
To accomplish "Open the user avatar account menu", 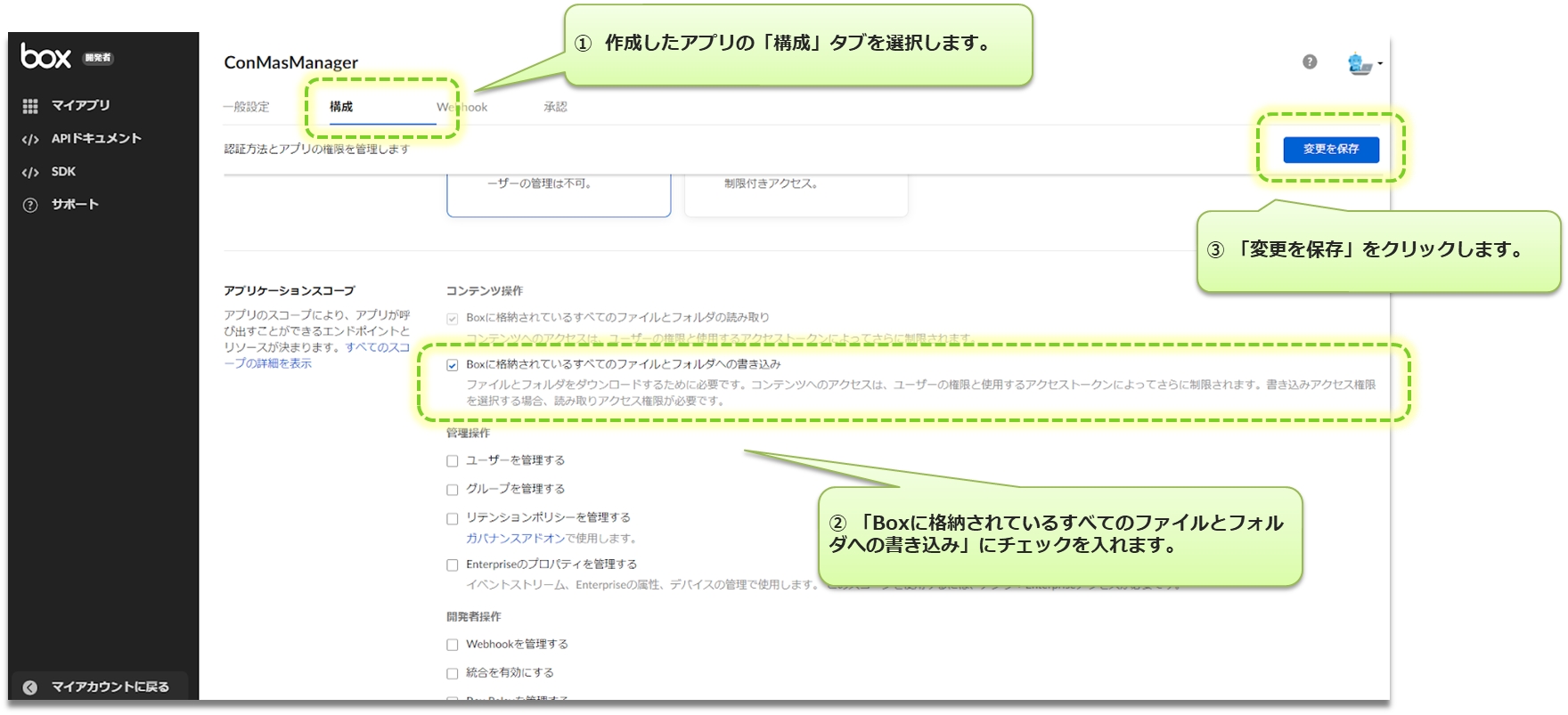I will (1363, 63).
